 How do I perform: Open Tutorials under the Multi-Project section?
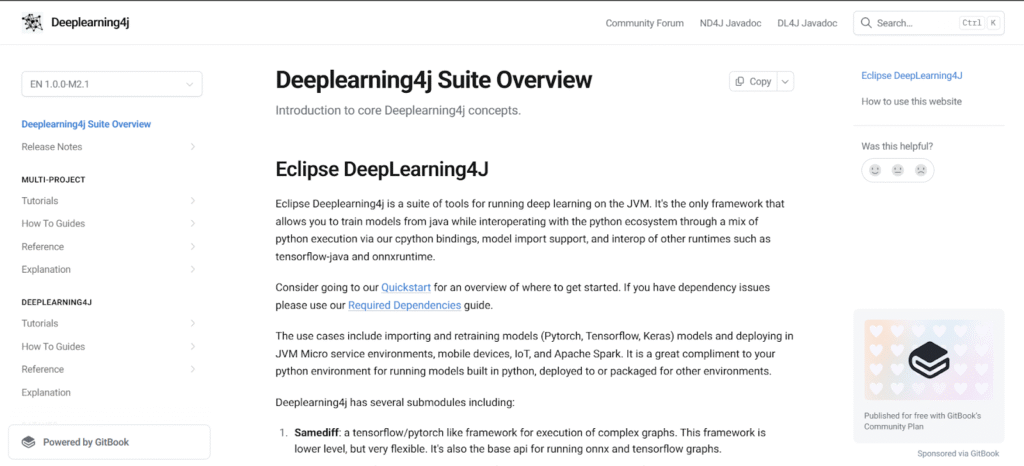(x=40, y=200)
